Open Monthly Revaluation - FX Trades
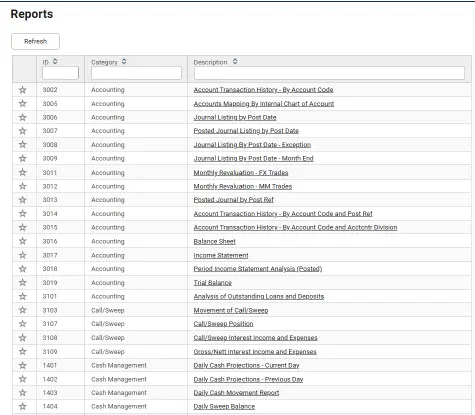The image size is (475, 415). click(241, 173)
